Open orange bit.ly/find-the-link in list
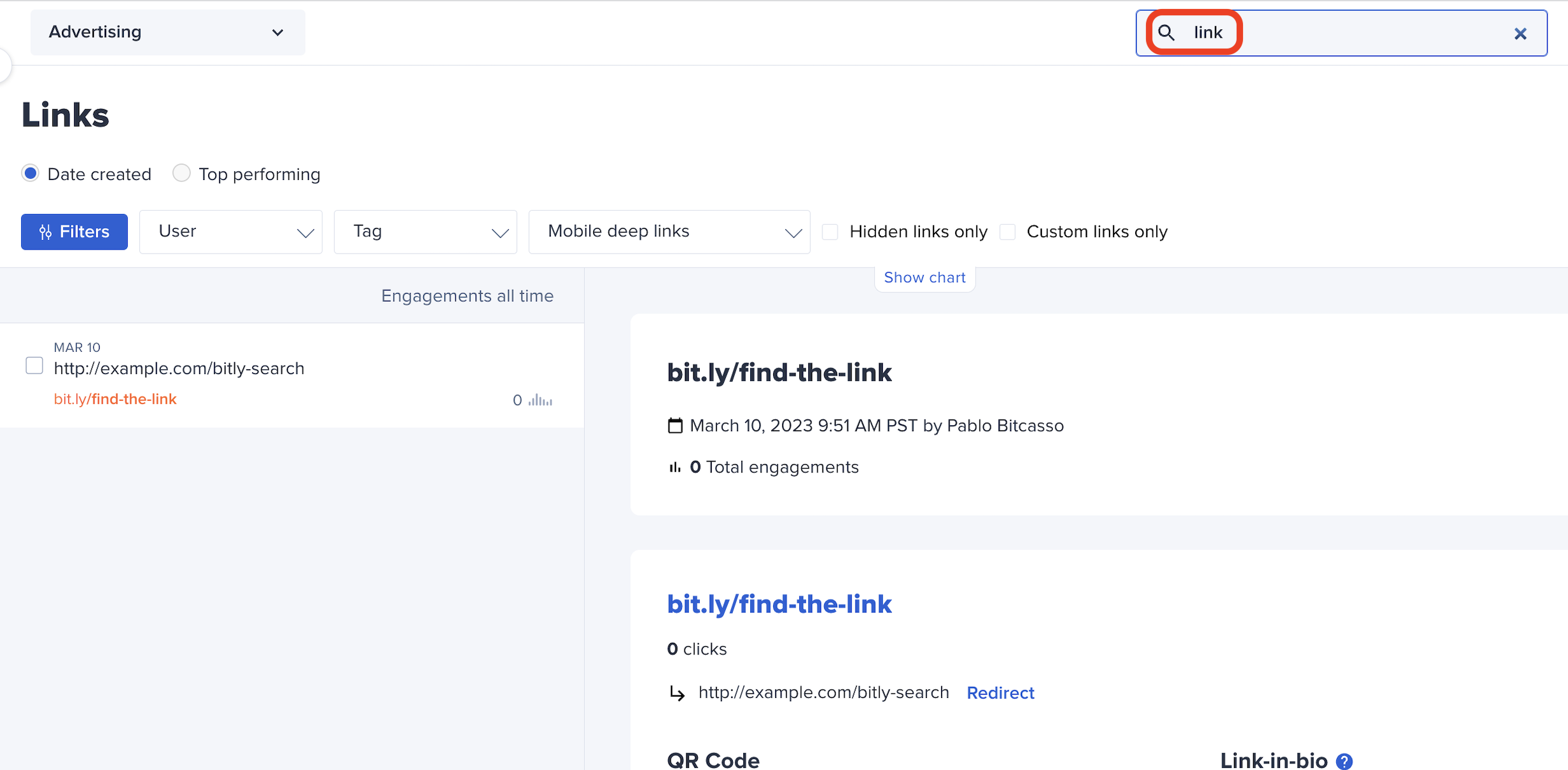The image size is (1568, 770). [x=115, y=399]
